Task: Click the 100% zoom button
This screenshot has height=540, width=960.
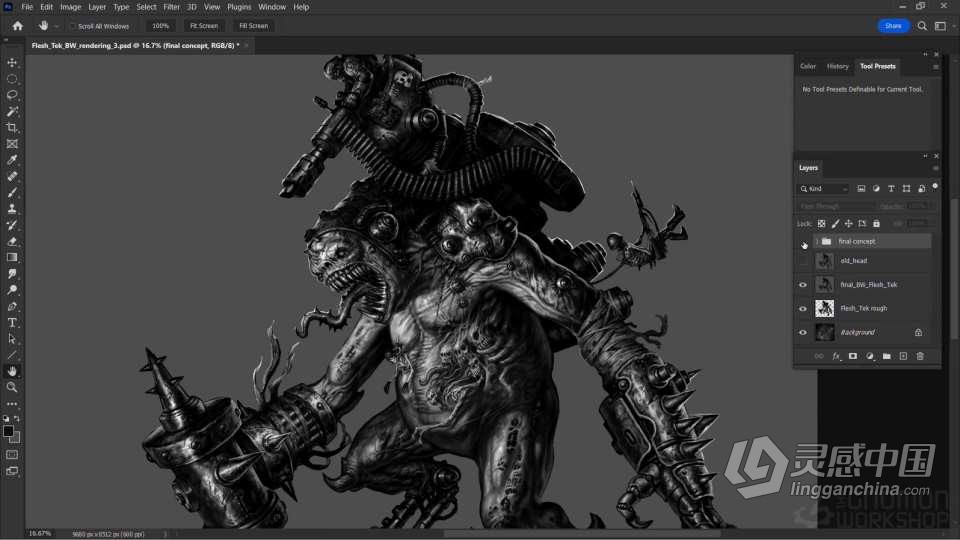Action: point(160,26)
